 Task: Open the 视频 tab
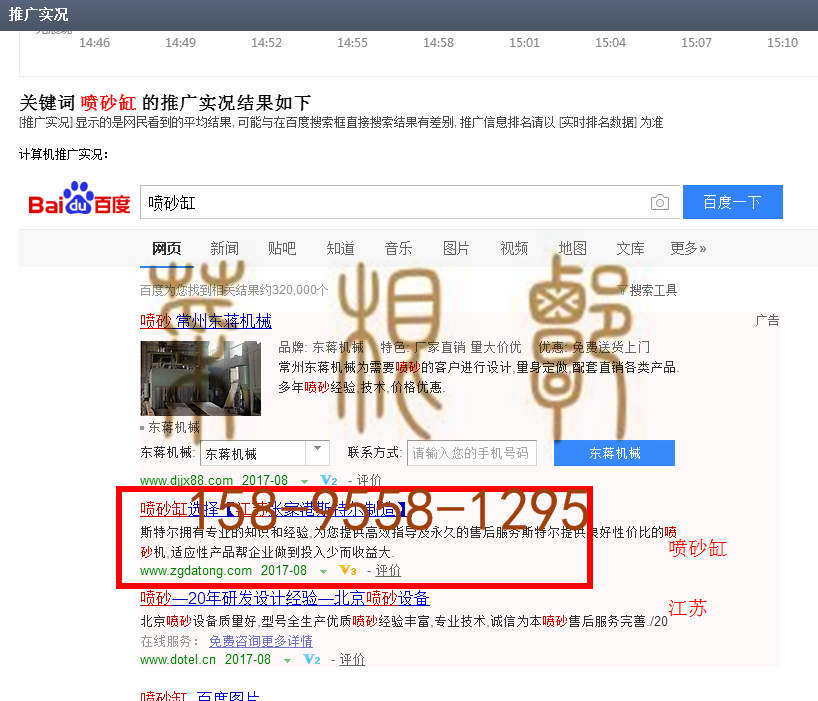point(514,248)
